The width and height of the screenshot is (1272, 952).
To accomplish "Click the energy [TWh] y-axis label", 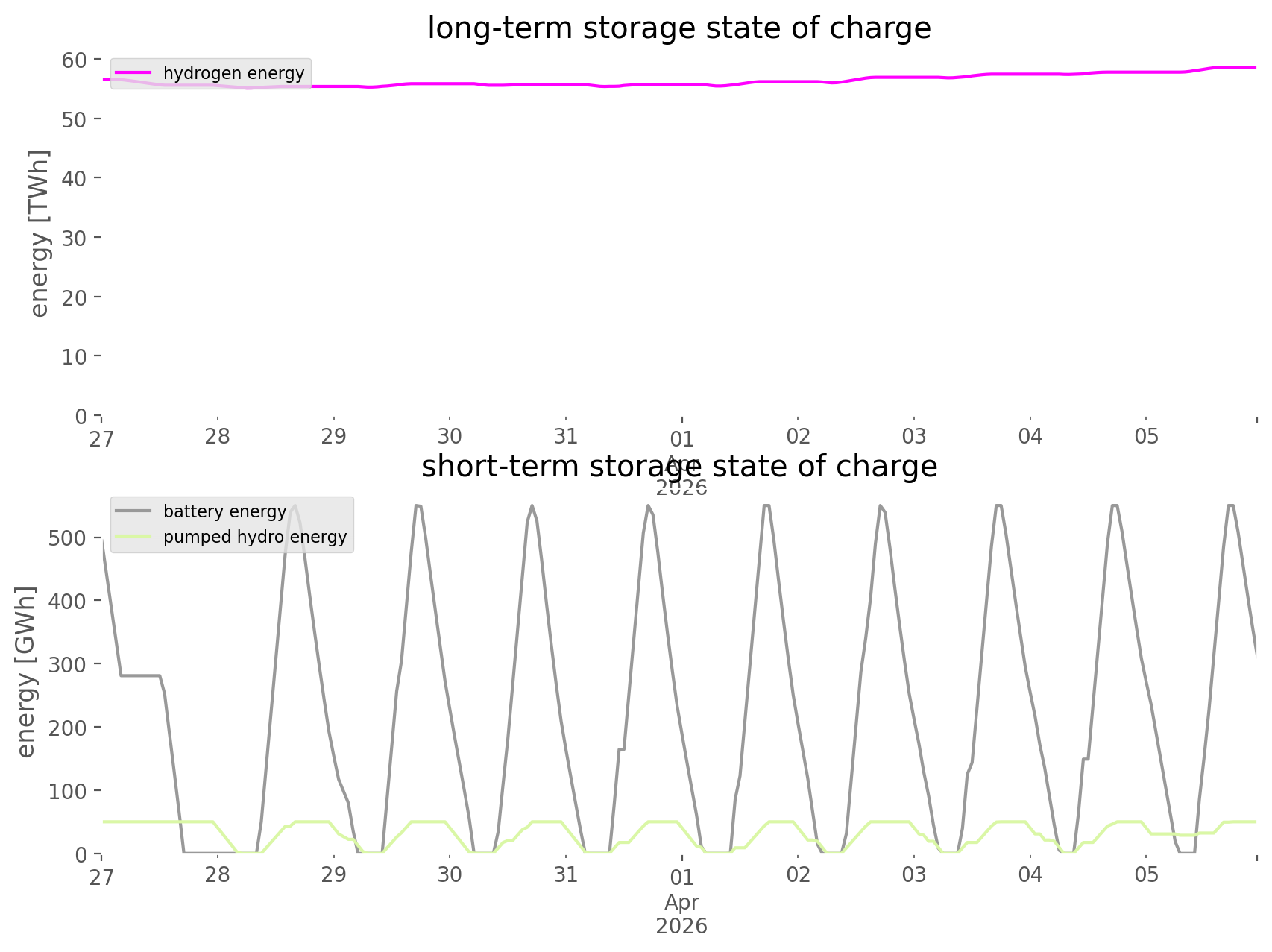I will [x=40, y=233].
